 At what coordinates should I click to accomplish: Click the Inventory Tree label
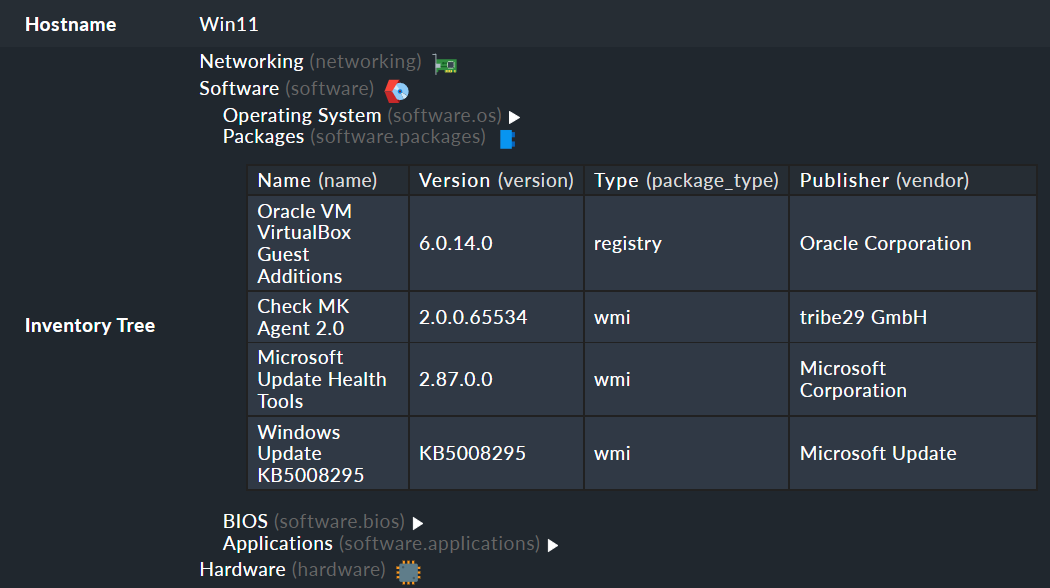point(90,325)
